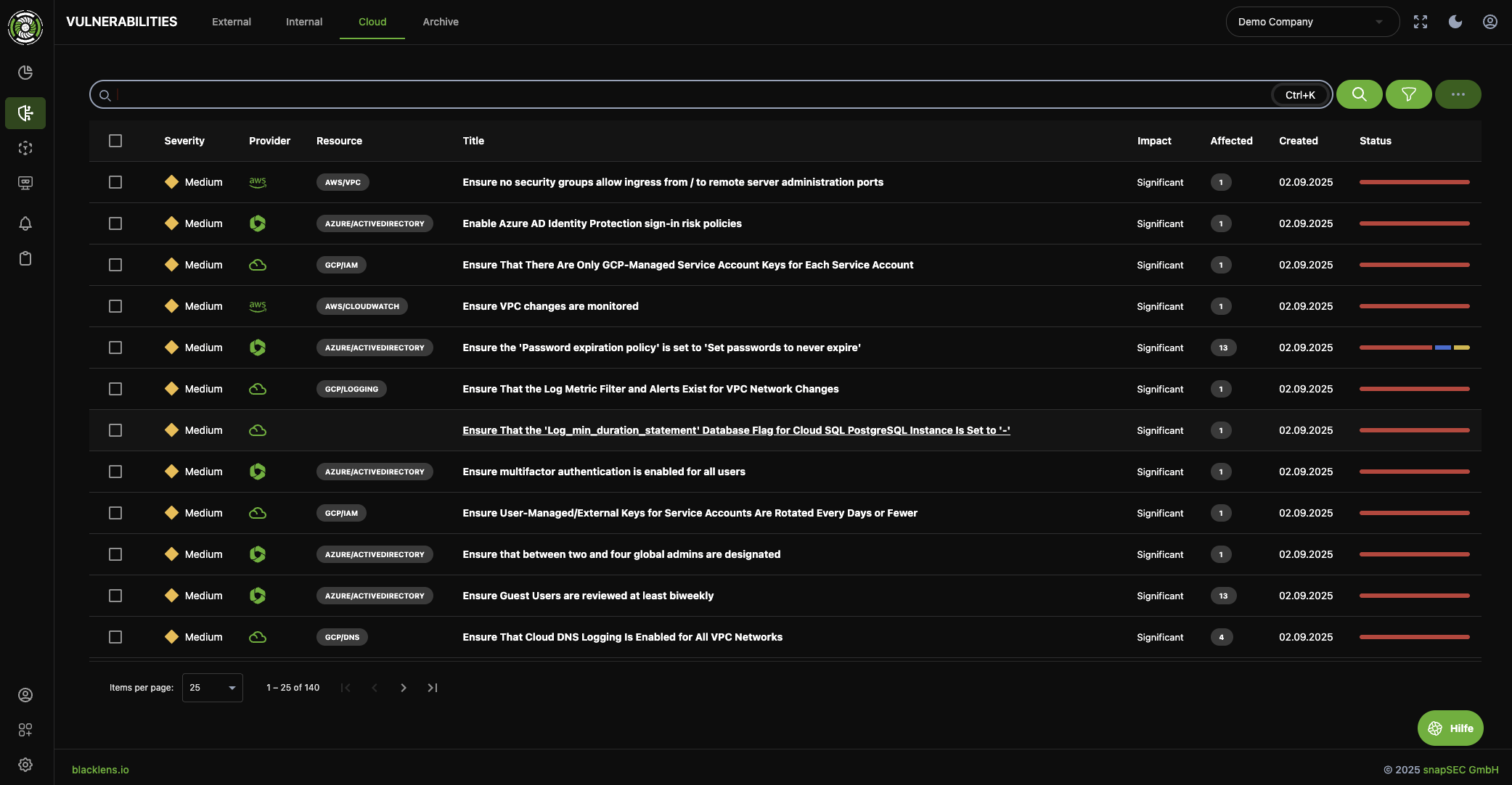The width and height of the screenshot is (1512, 785).
Task: Click the GCP/LOGGING resource tag
Action: tap(351, 389)
